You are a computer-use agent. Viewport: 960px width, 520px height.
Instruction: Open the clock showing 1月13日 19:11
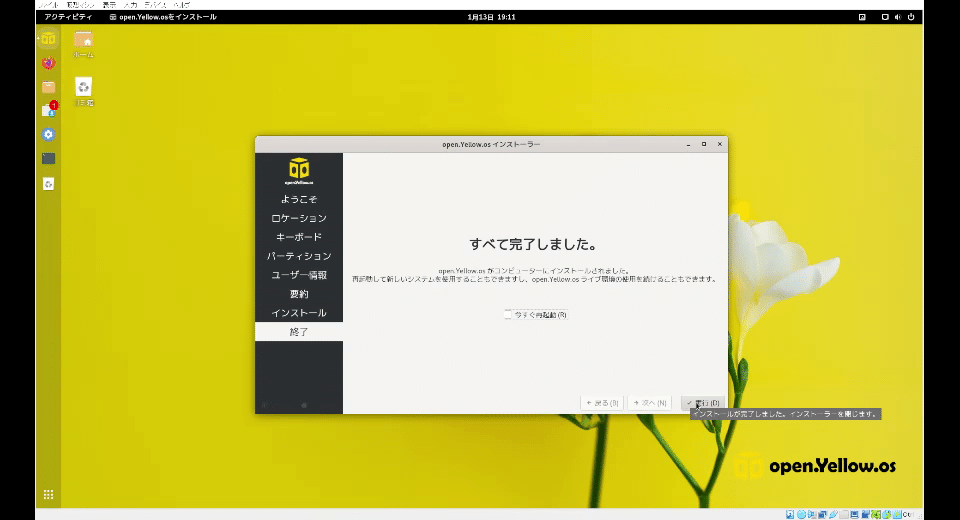tap(491, 17)
